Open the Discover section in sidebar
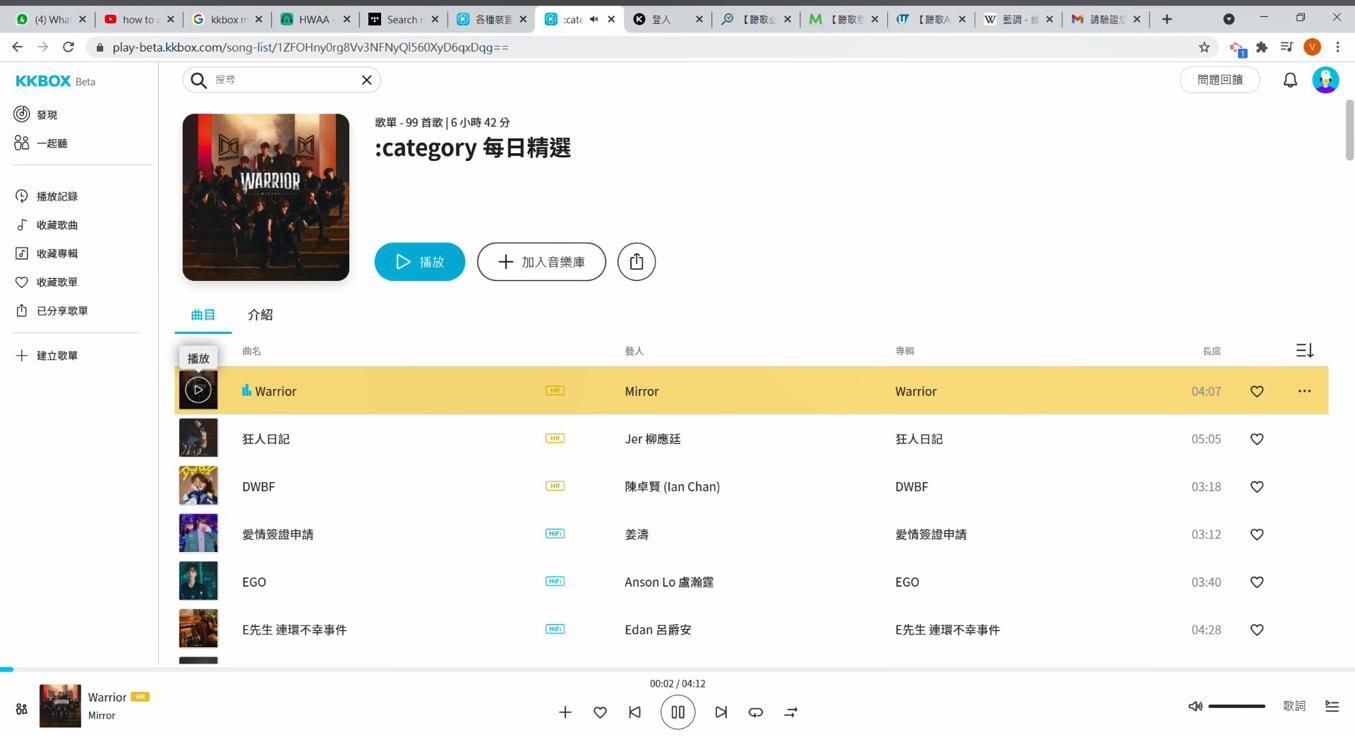Screen dimensions: 1355x737 pos(36,115)
